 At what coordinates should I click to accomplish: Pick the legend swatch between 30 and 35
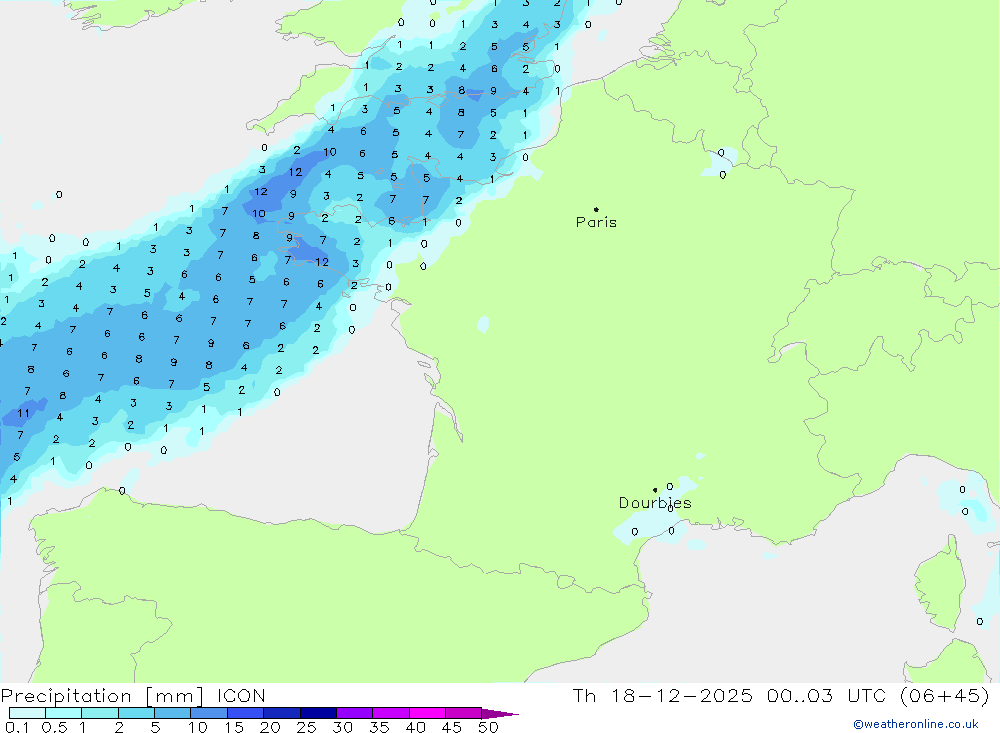point(355,713)
